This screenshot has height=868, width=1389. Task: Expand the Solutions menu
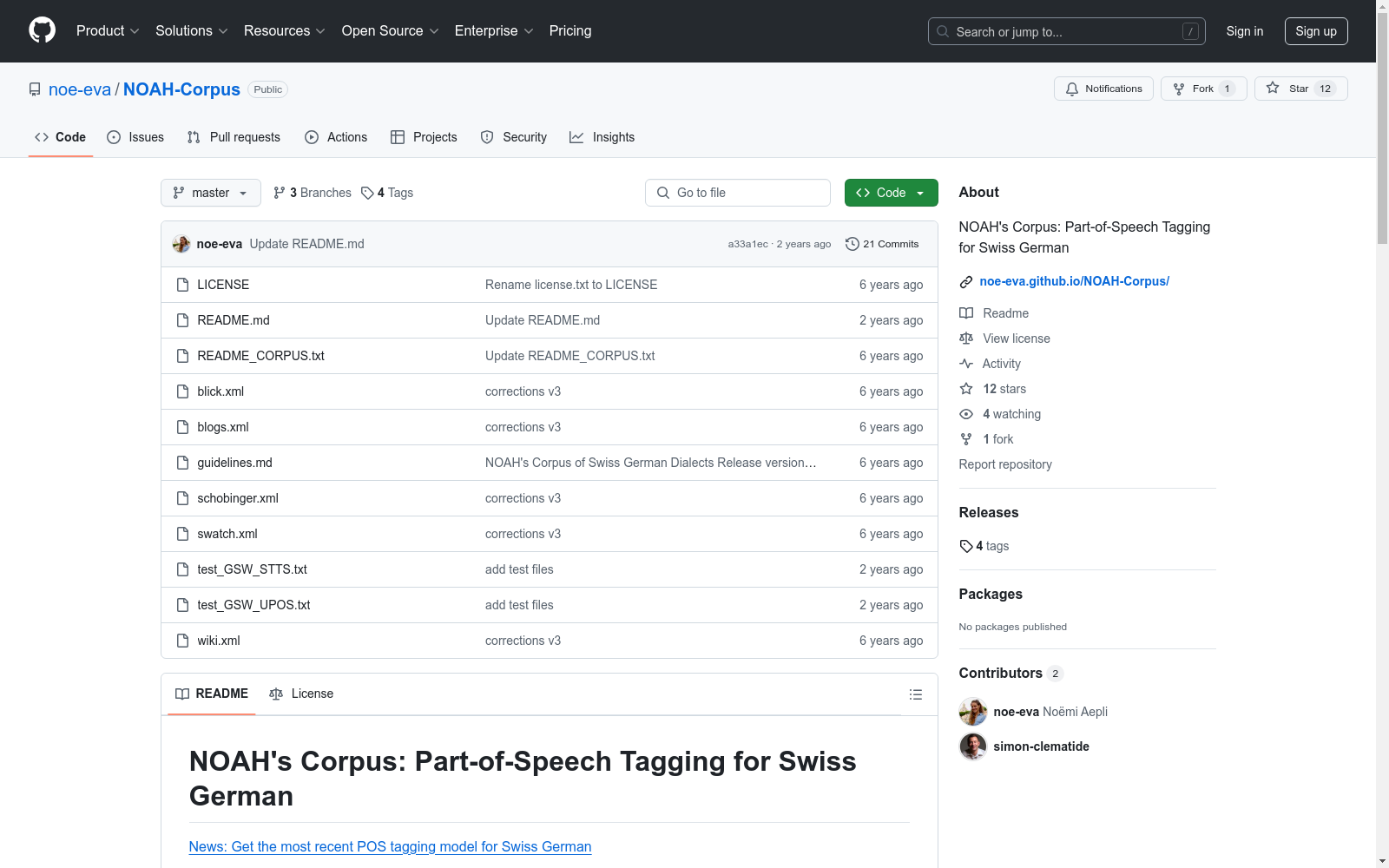191,31
